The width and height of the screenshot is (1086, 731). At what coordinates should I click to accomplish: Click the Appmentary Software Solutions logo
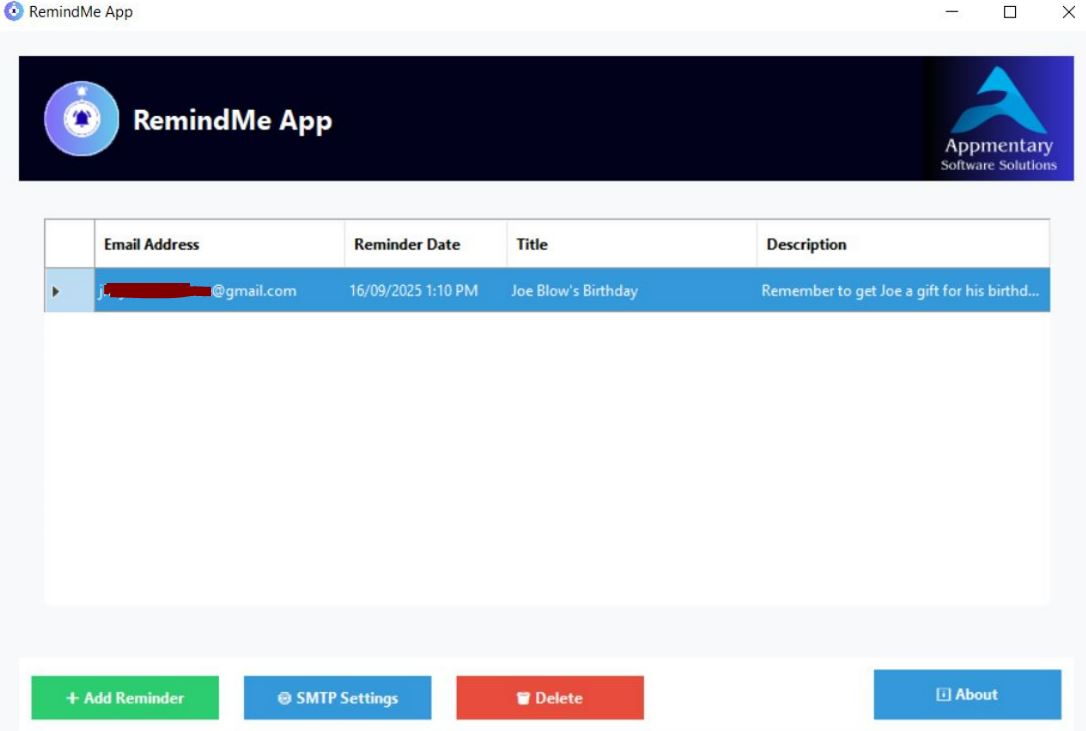pos(999,118)
